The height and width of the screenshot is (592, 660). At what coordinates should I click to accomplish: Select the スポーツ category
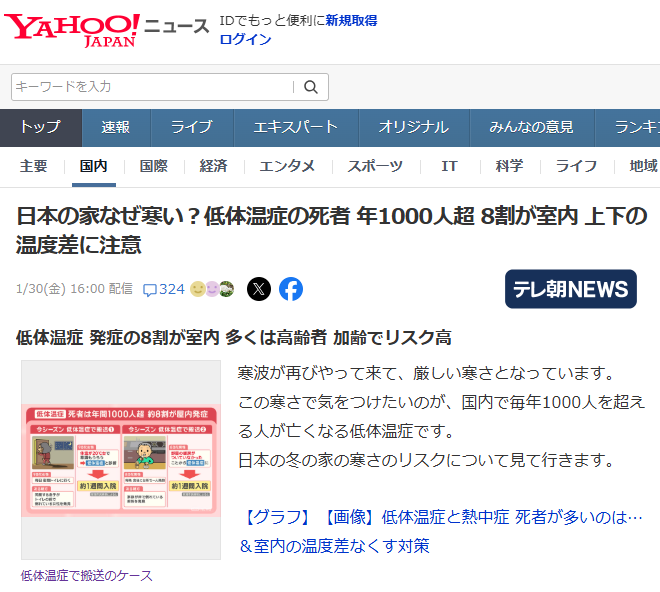coord(375,166)
